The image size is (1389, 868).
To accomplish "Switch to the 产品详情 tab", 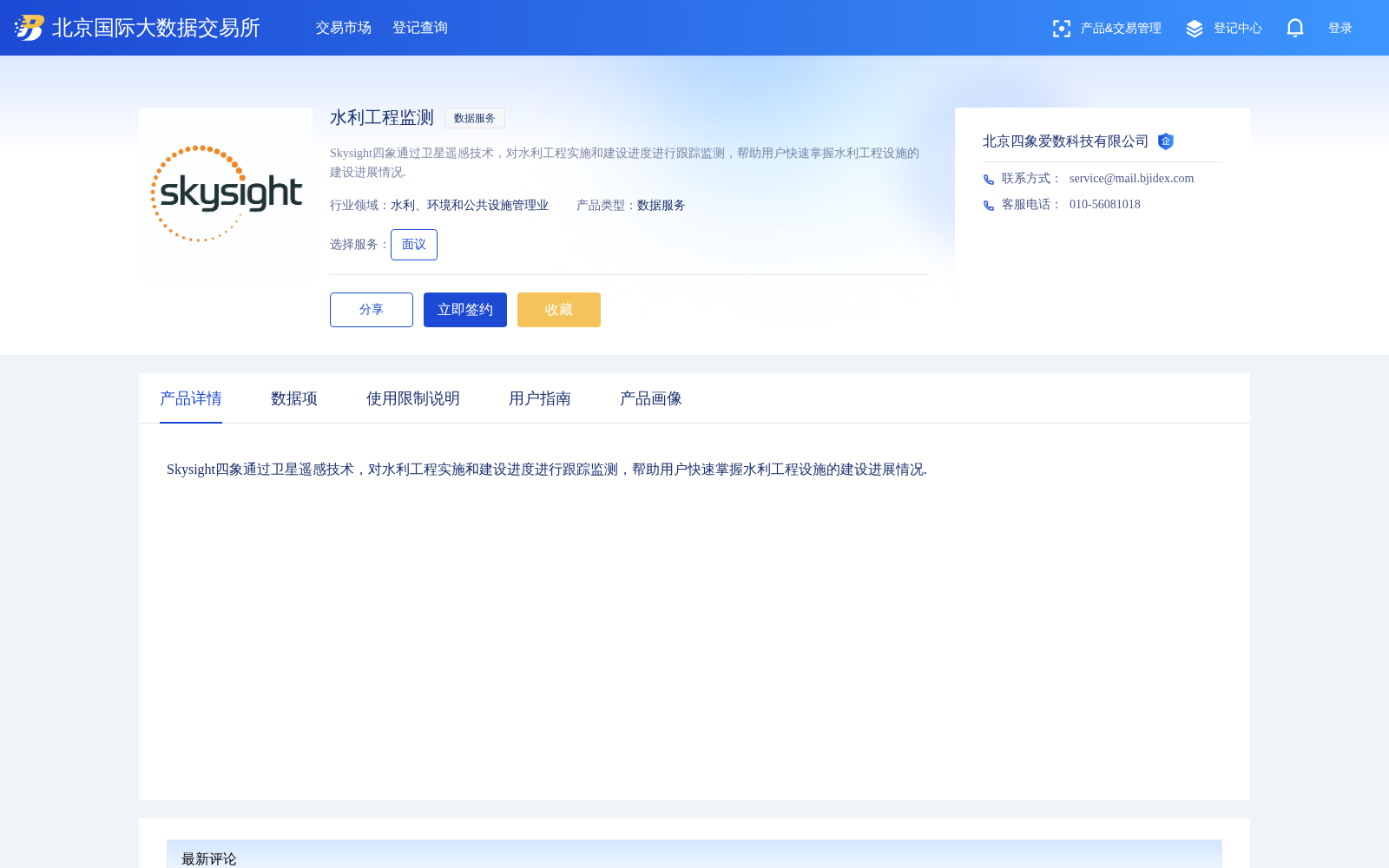I will (191, 398).
